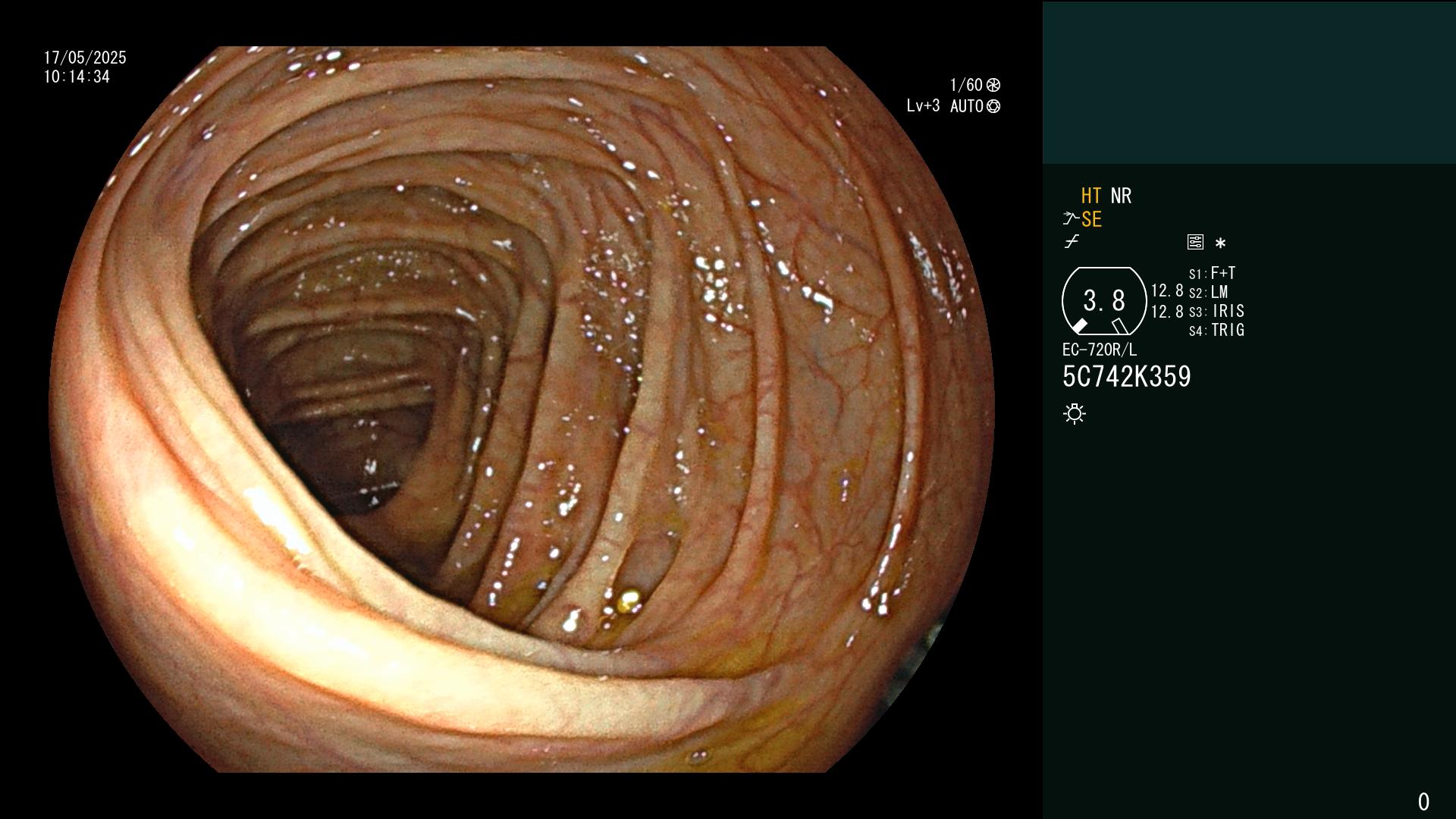Click the 0 counter at bottom right

pyautogui.click(x=1423, y=802)
